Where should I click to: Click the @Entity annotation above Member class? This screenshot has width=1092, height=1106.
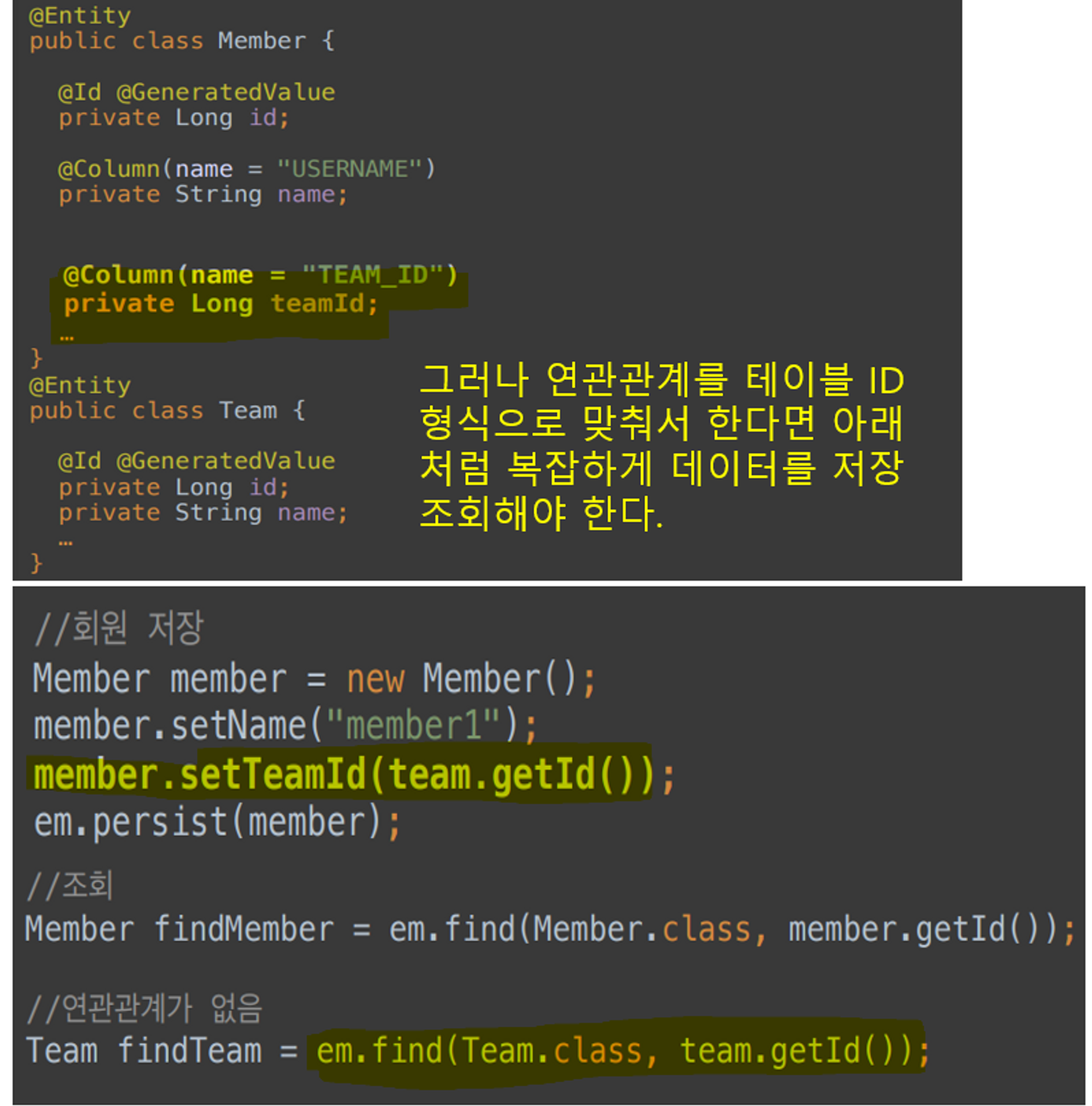click(80, 15)
